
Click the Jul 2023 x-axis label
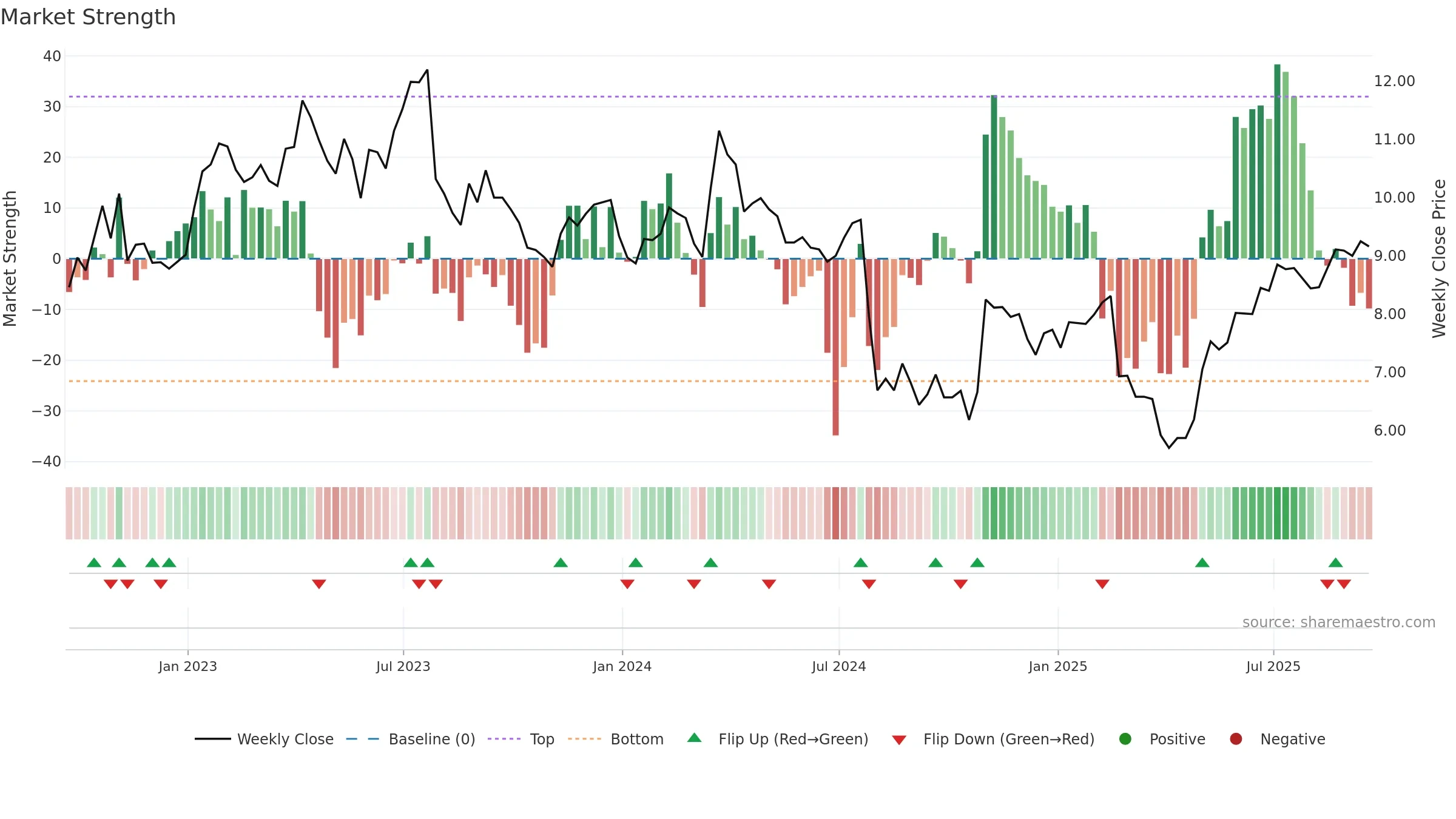tap(403, 666)
